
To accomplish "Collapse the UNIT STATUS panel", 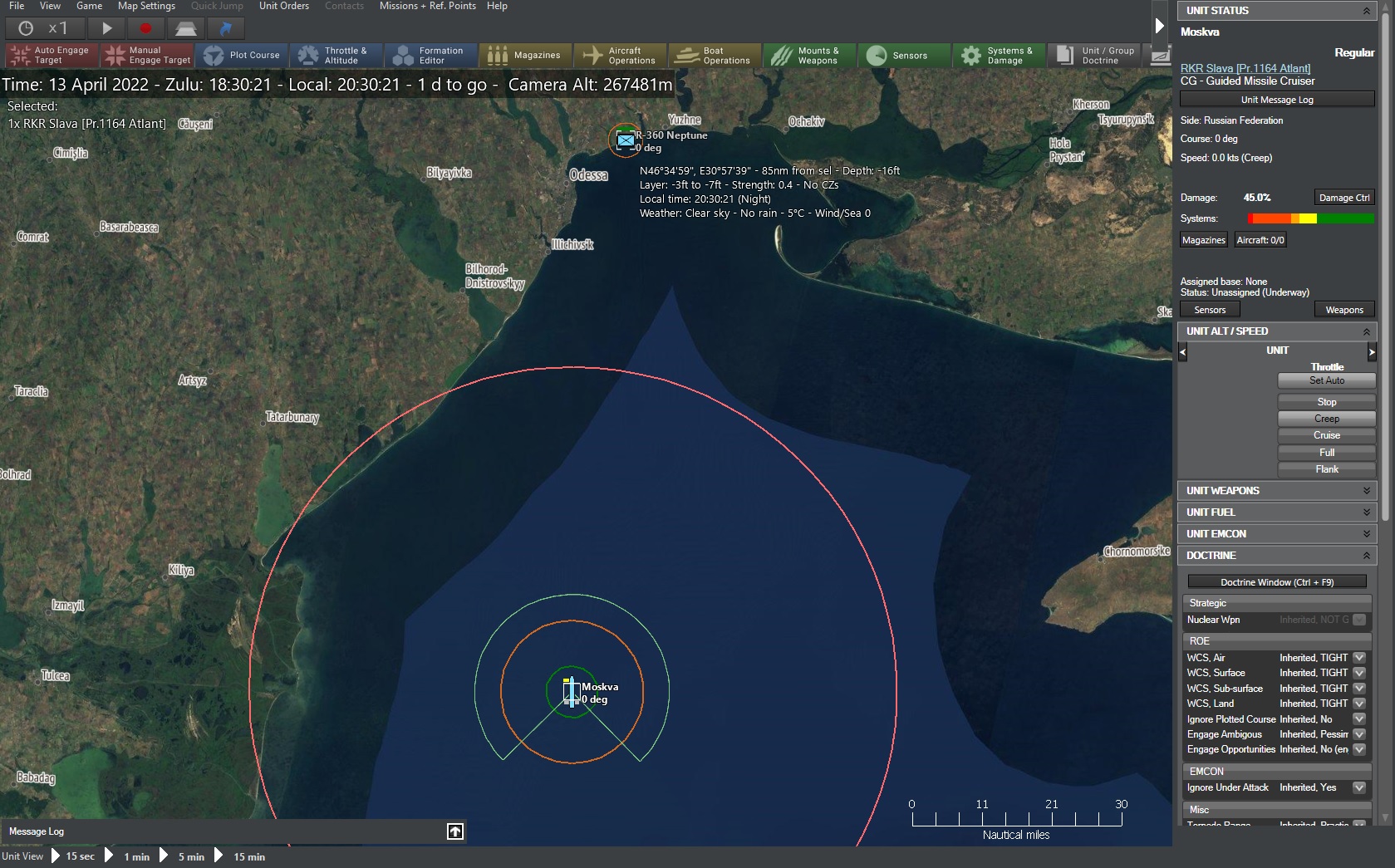I will pyautogui.click(x=1366, y=11).
